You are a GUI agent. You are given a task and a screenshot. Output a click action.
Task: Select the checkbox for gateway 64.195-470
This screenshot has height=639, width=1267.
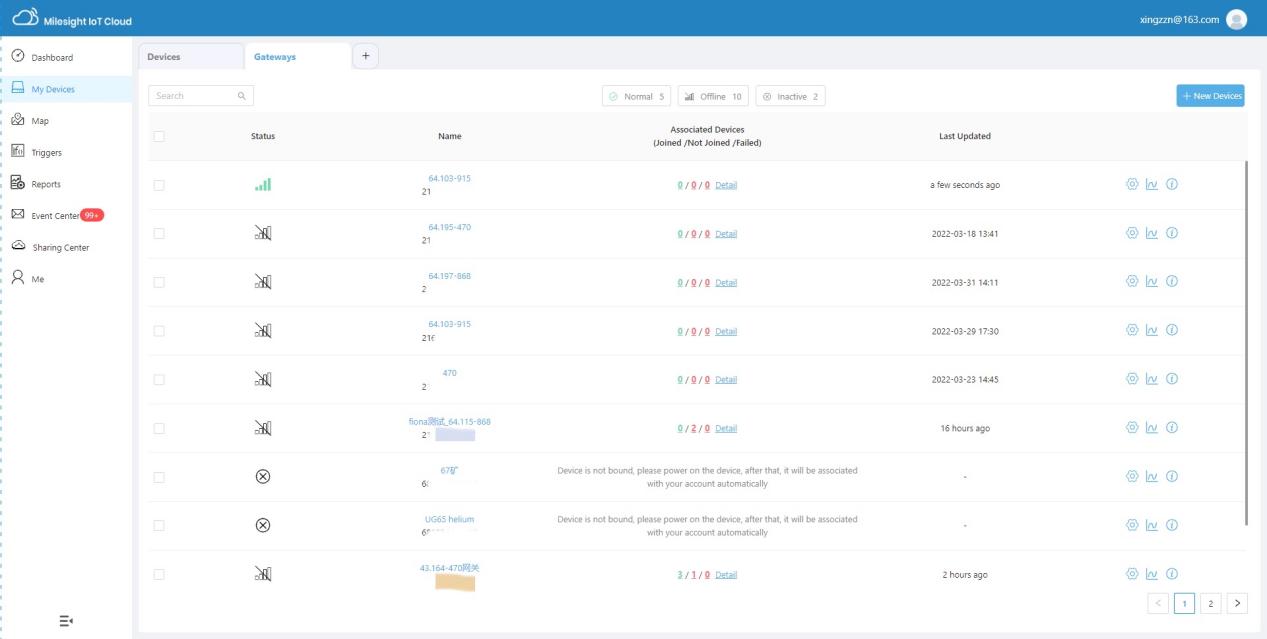pyautogui.click(x=159, y=234)
